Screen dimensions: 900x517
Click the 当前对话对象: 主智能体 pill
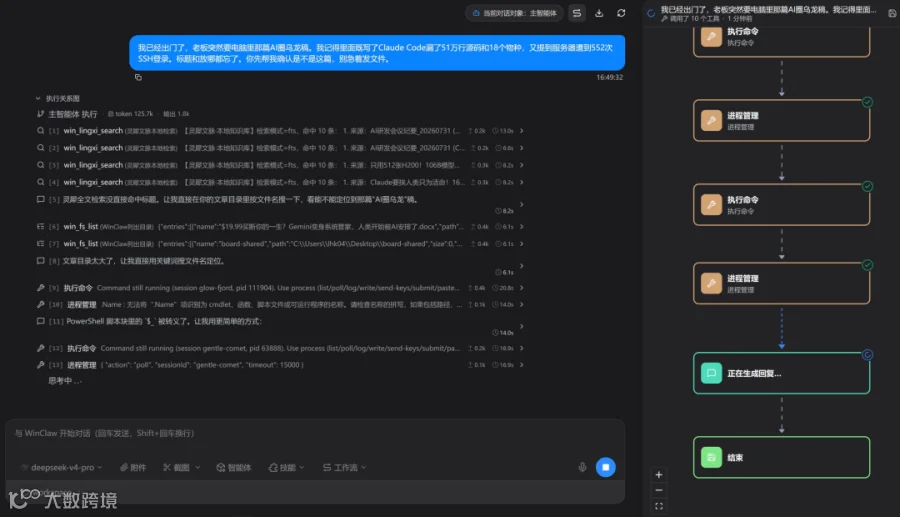514,13
